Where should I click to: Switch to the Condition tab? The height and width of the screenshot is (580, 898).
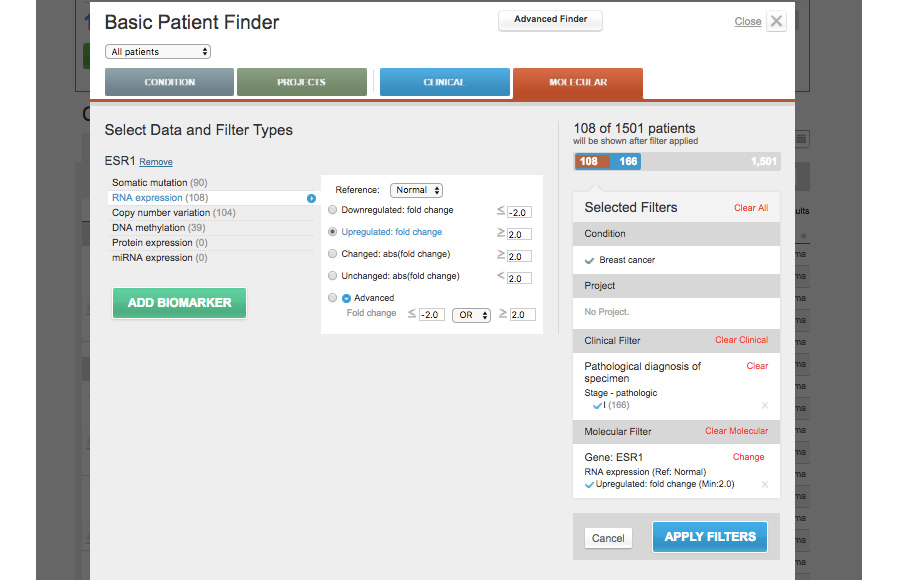click(x=169, y=82)
